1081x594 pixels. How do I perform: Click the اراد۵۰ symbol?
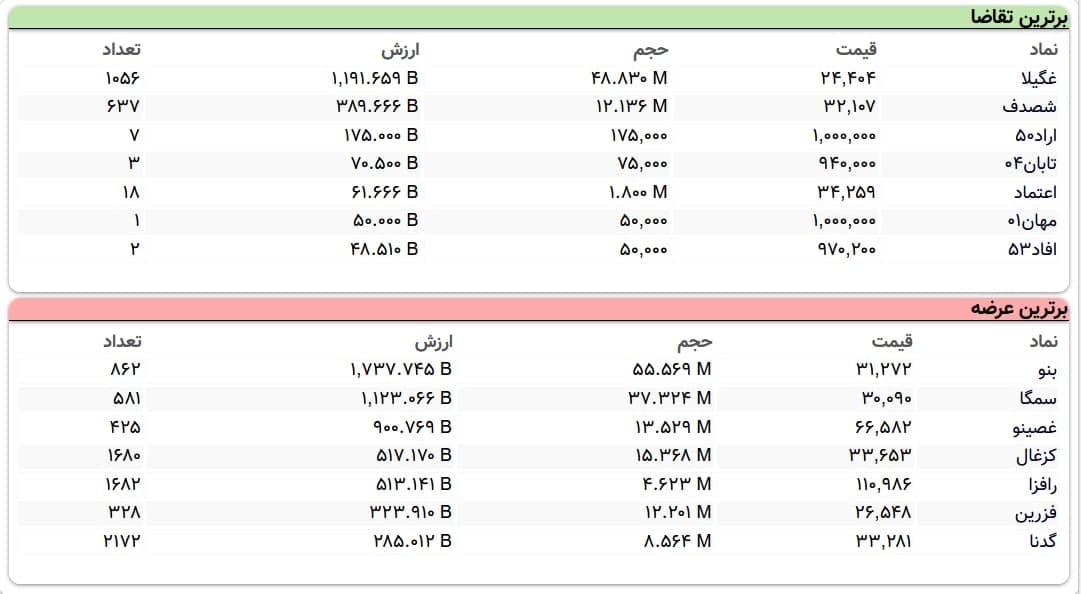pyautogui.click(x=1036, y=136)
